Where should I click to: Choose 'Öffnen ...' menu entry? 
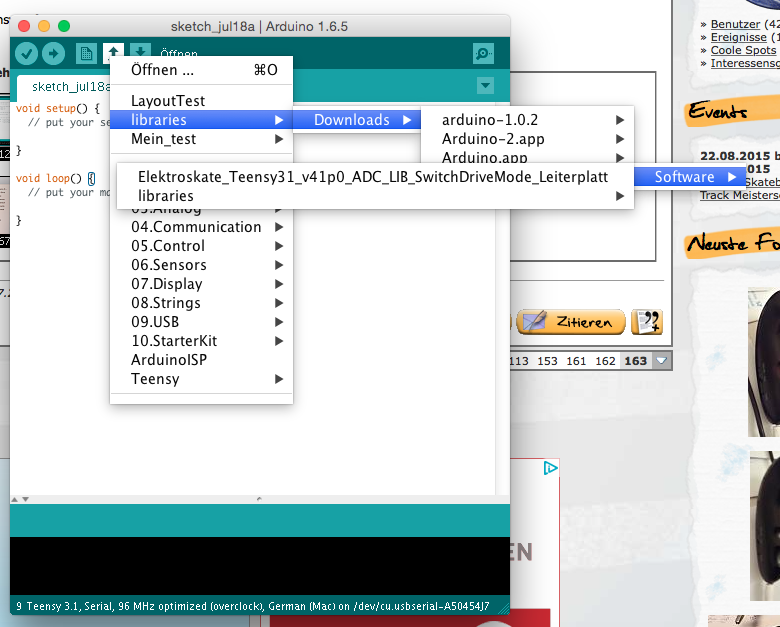coord(201,70)
